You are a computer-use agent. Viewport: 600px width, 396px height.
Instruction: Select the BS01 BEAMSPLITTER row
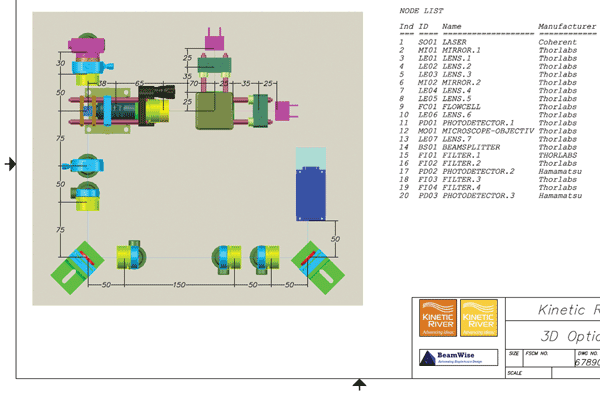click(497, 147)
